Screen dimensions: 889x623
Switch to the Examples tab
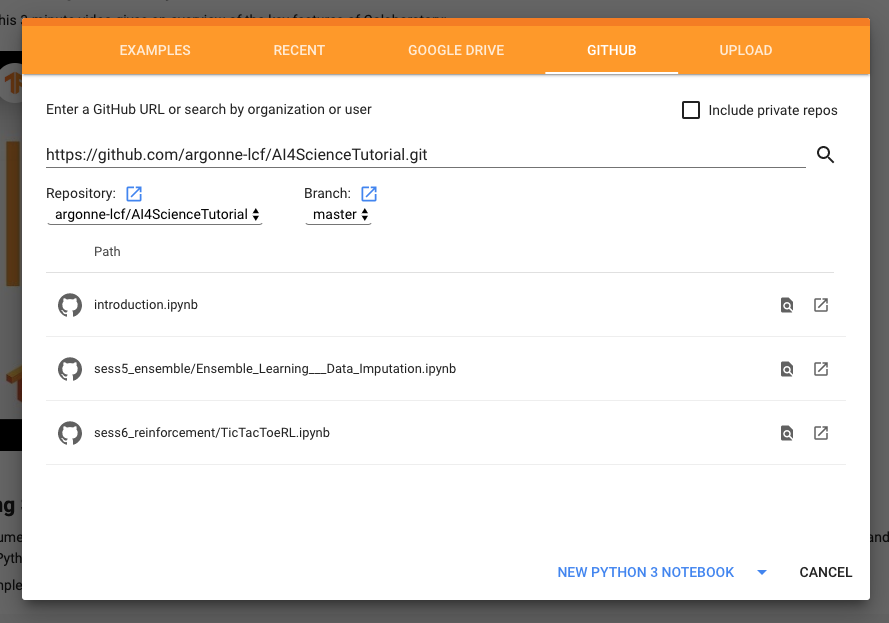[155, 50]
